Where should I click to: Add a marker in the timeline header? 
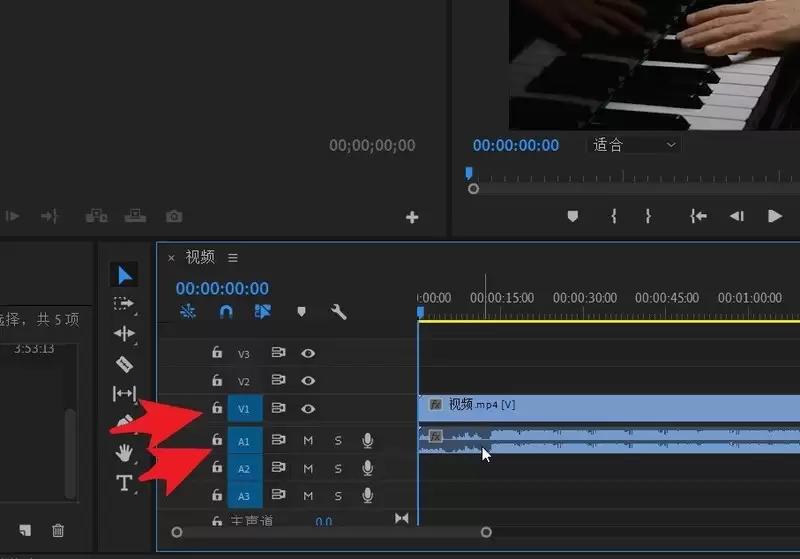301,312
